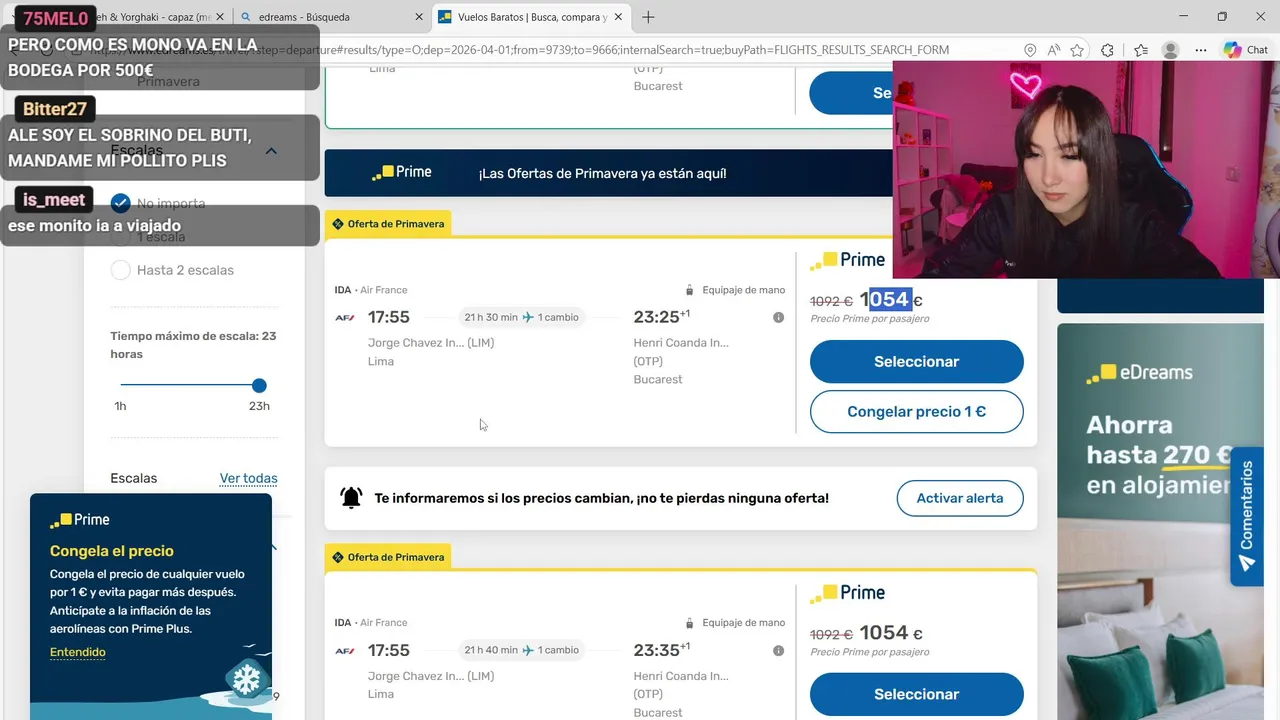Freeze price with Congelar precio 1 €

pos(916,411)
